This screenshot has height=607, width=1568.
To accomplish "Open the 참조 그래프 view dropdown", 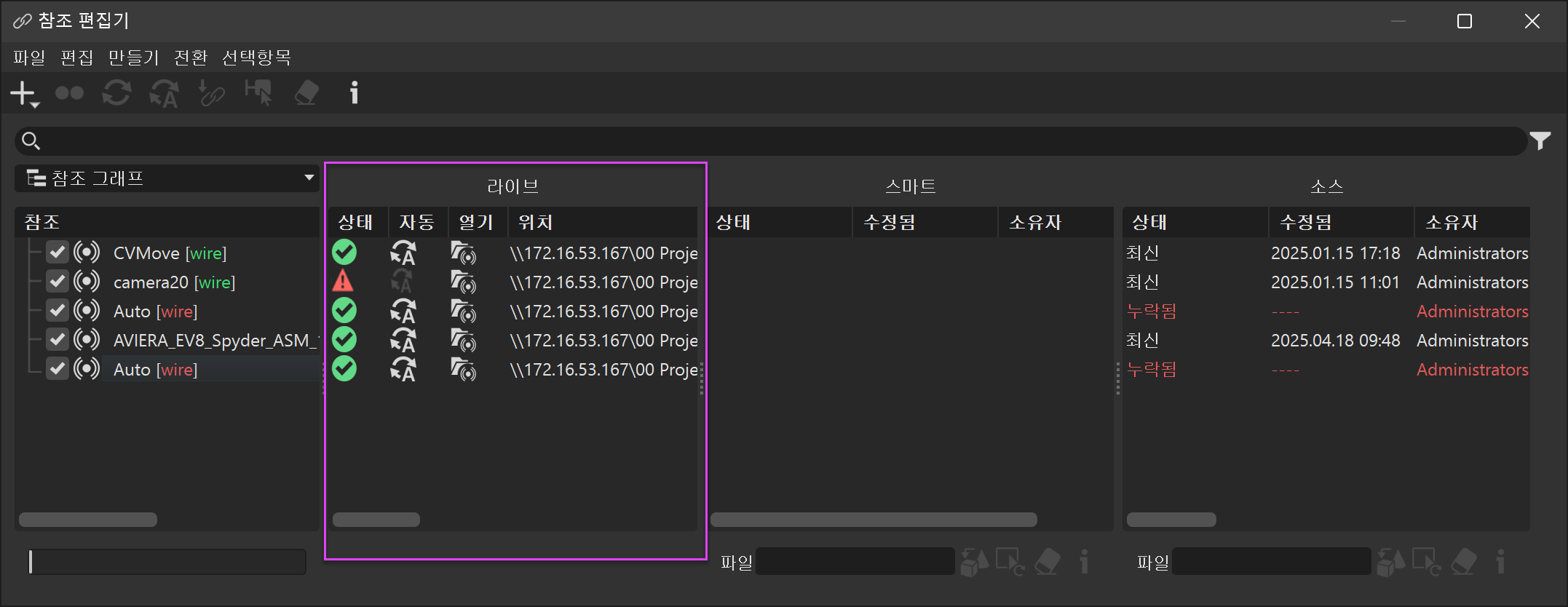I will click(167, 178).
